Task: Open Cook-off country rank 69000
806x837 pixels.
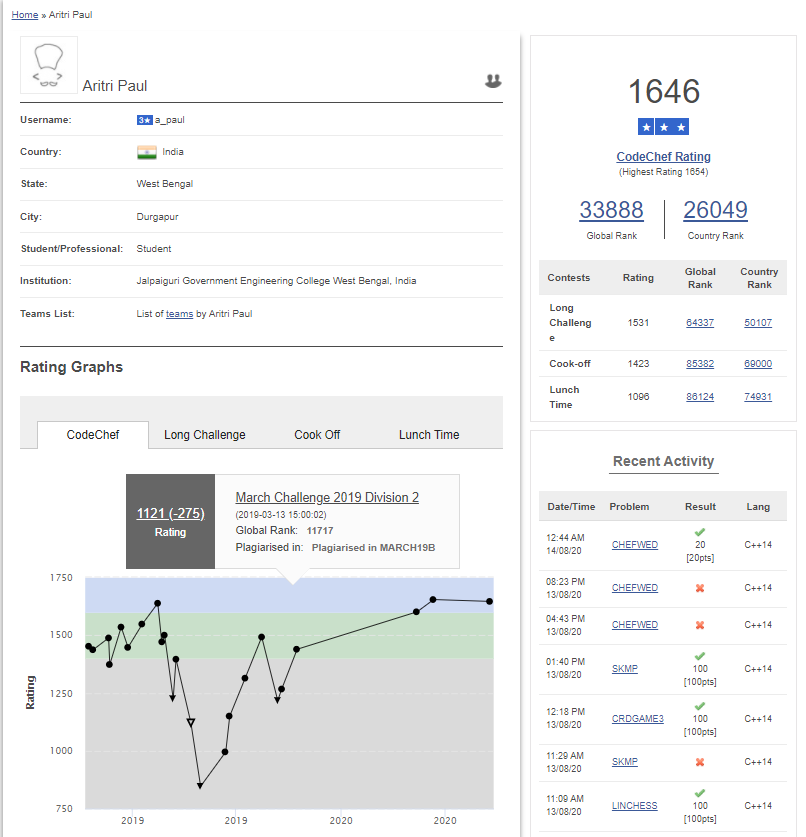Action: pyautogui.click(x=758, y=364)
